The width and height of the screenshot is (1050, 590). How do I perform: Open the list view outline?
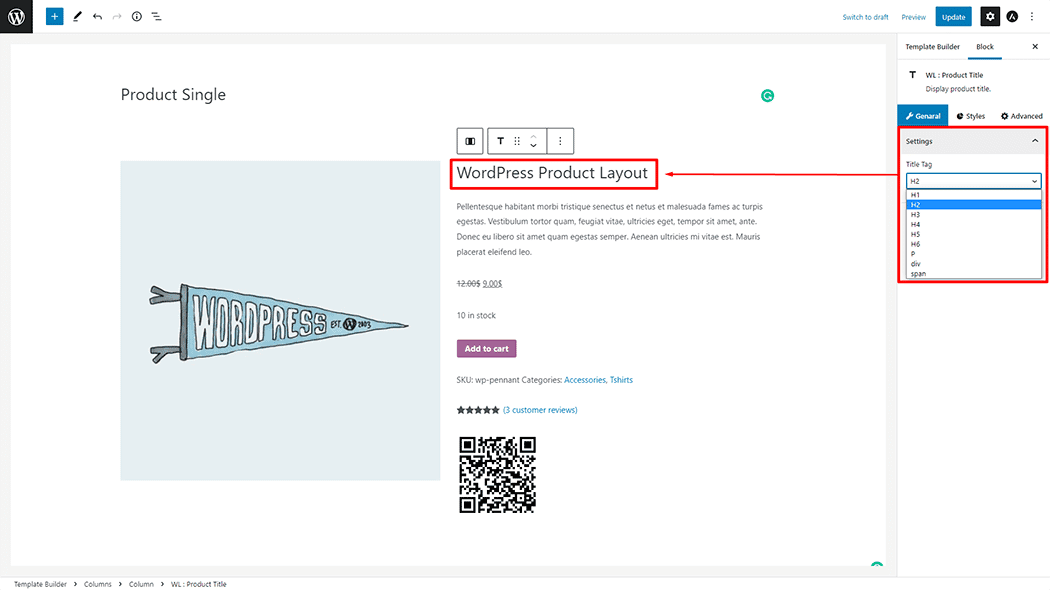156,16
